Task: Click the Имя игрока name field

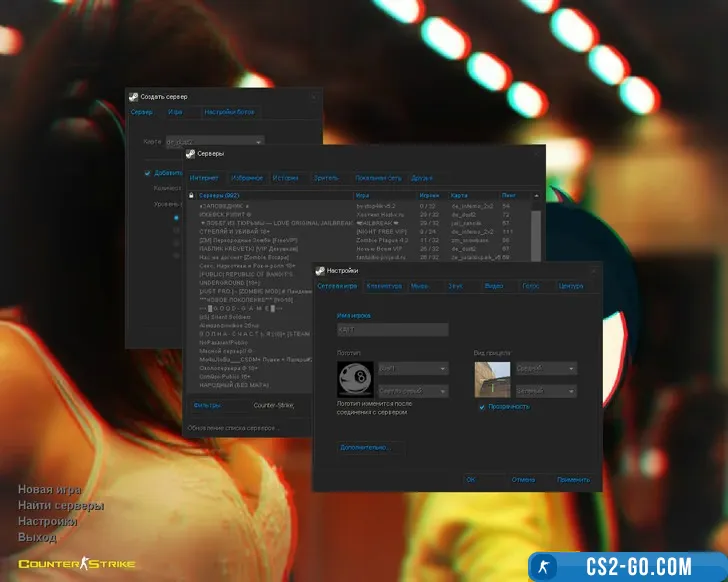Action: [x=392, y=329]
